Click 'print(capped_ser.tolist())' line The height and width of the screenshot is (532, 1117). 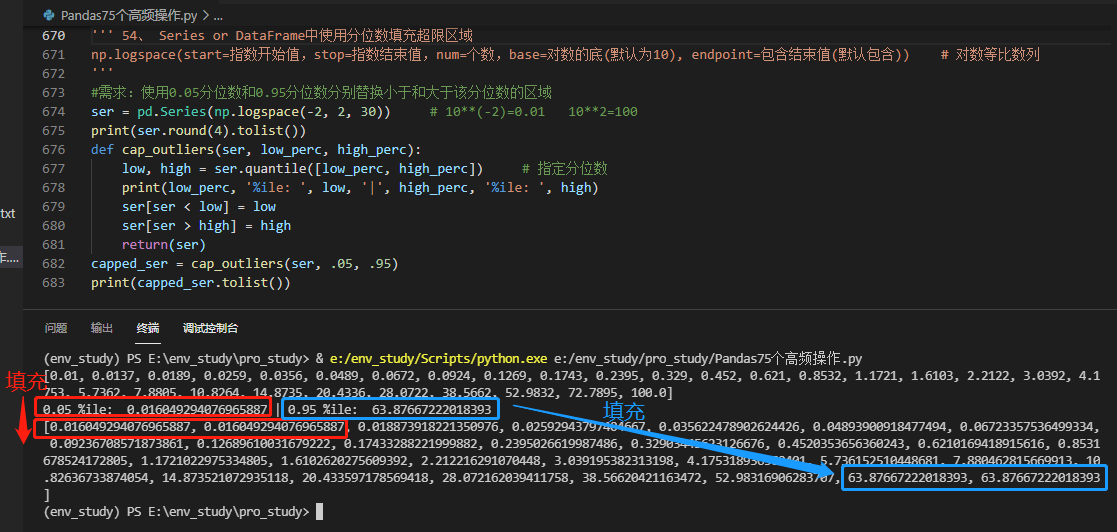(x=191, y=283)
